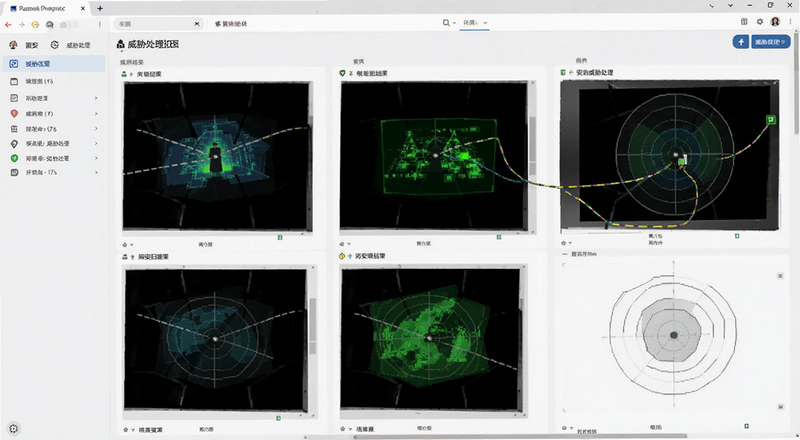Open a new browser tab with plus
This screenshot has width=800, height=440.
[x=100, y=8]
